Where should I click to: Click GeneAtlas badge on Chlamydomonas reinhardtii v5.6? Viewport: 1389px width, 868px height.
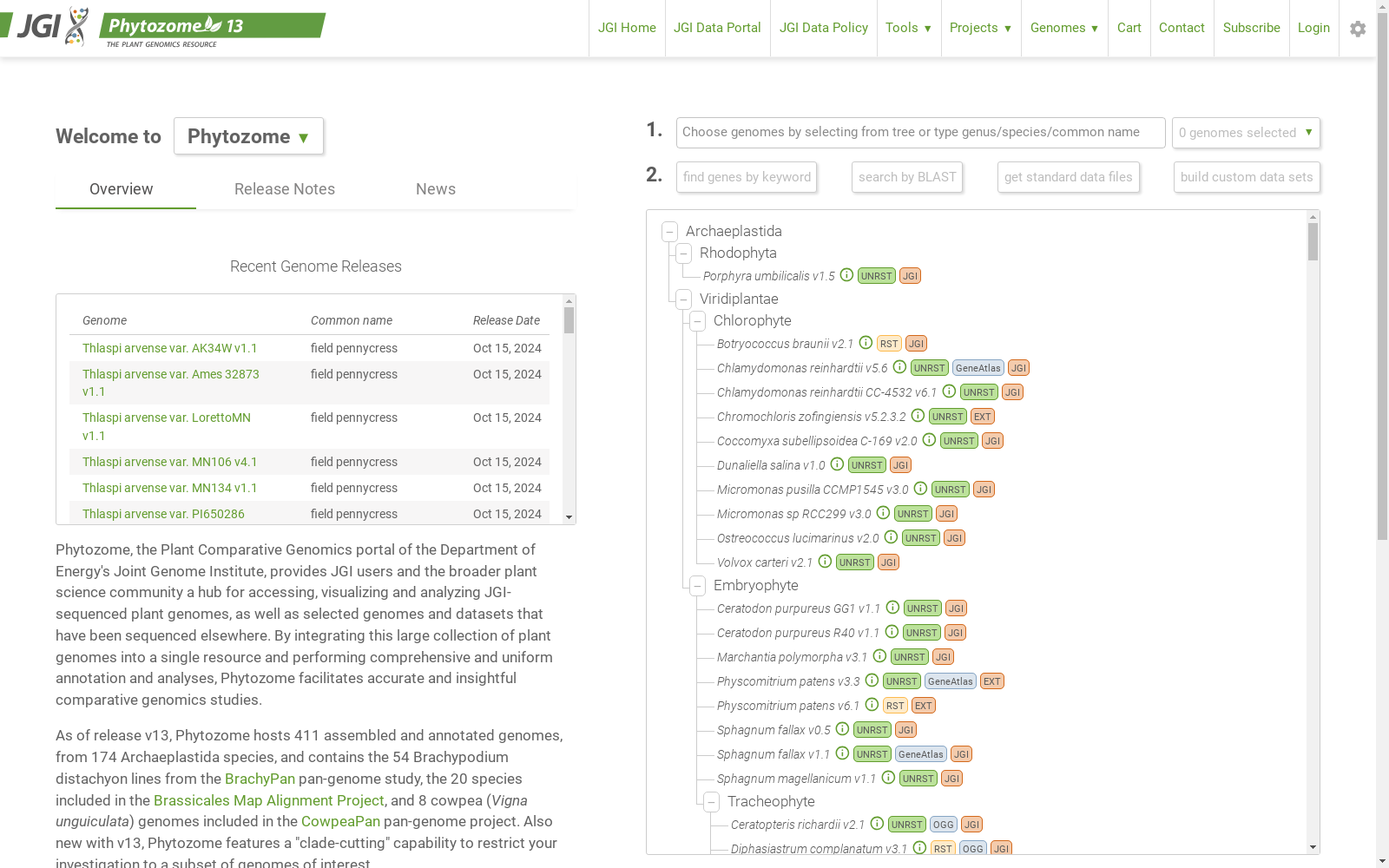(978, 368)
